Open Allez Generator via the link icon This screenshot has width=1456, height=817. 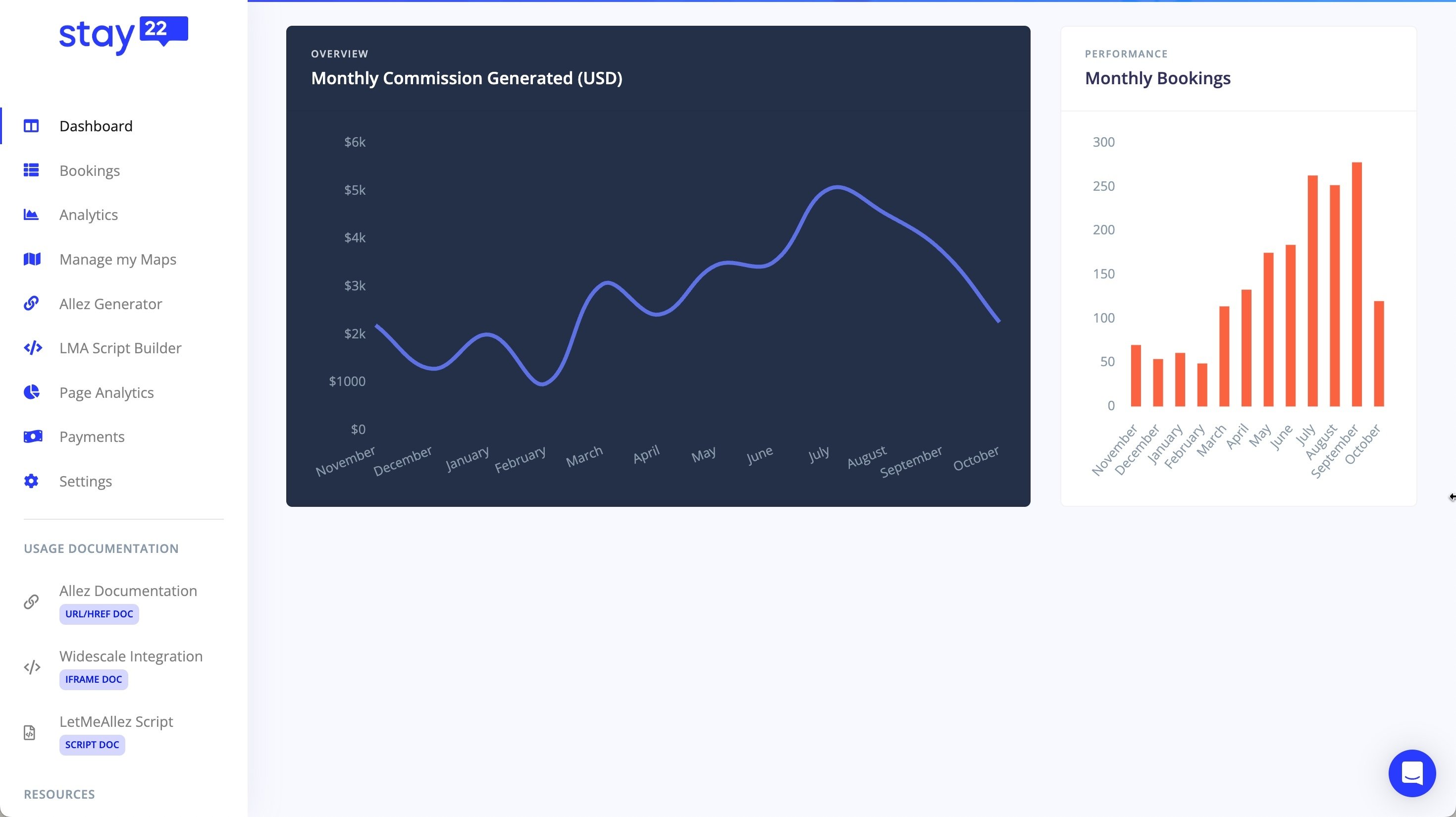(x=31, y=304)
